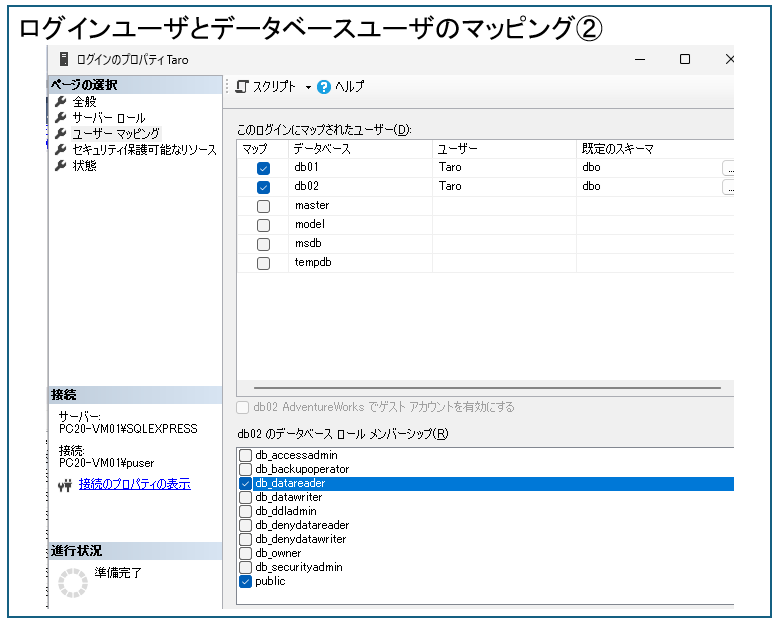Image resolution: width=777 pixels, height=622 pixels.
Task: Click the server icon in the title bar
Action: click(64, 59)
